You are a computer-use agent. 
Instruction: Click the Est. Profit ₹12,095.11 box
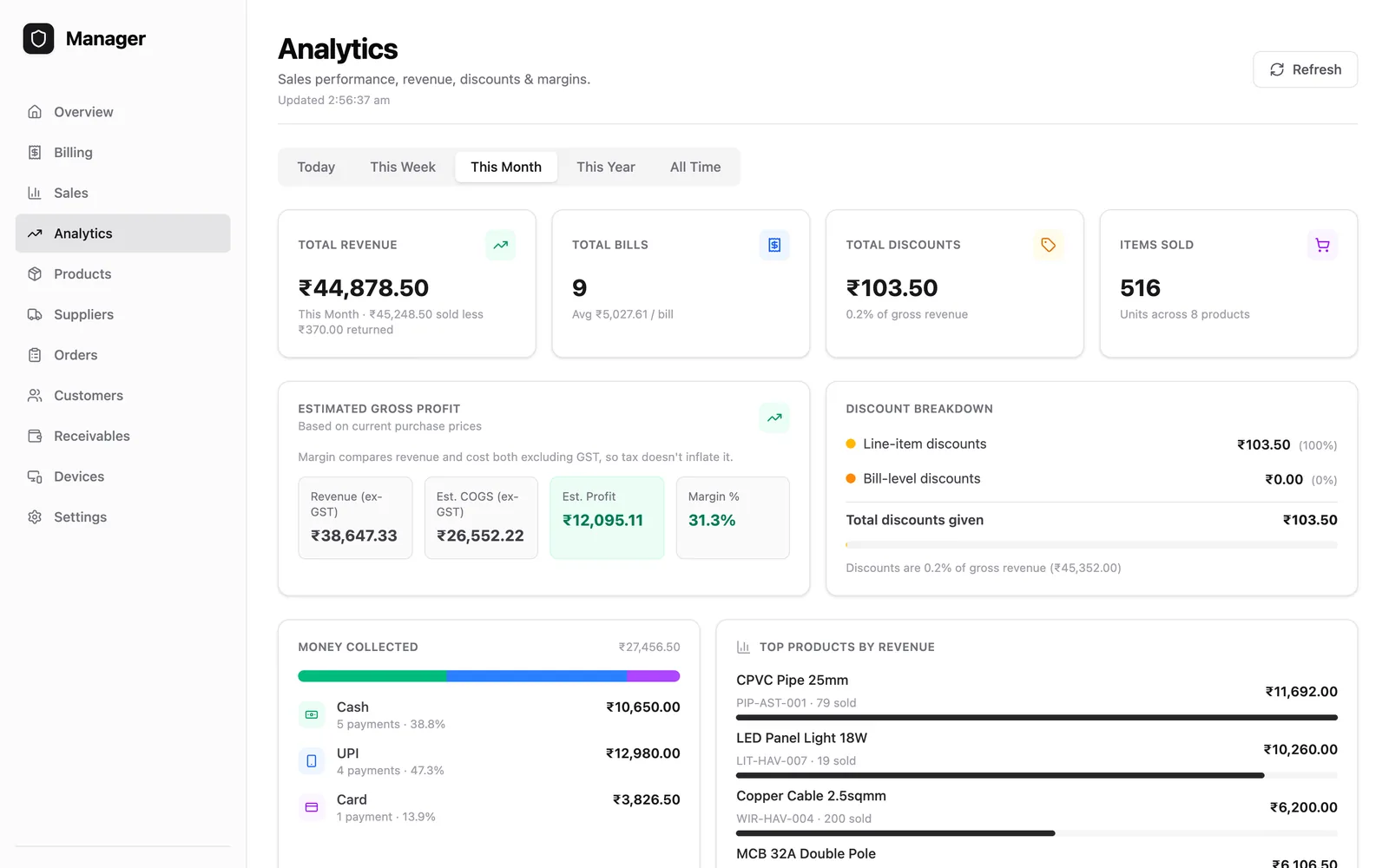pos(607,517)
